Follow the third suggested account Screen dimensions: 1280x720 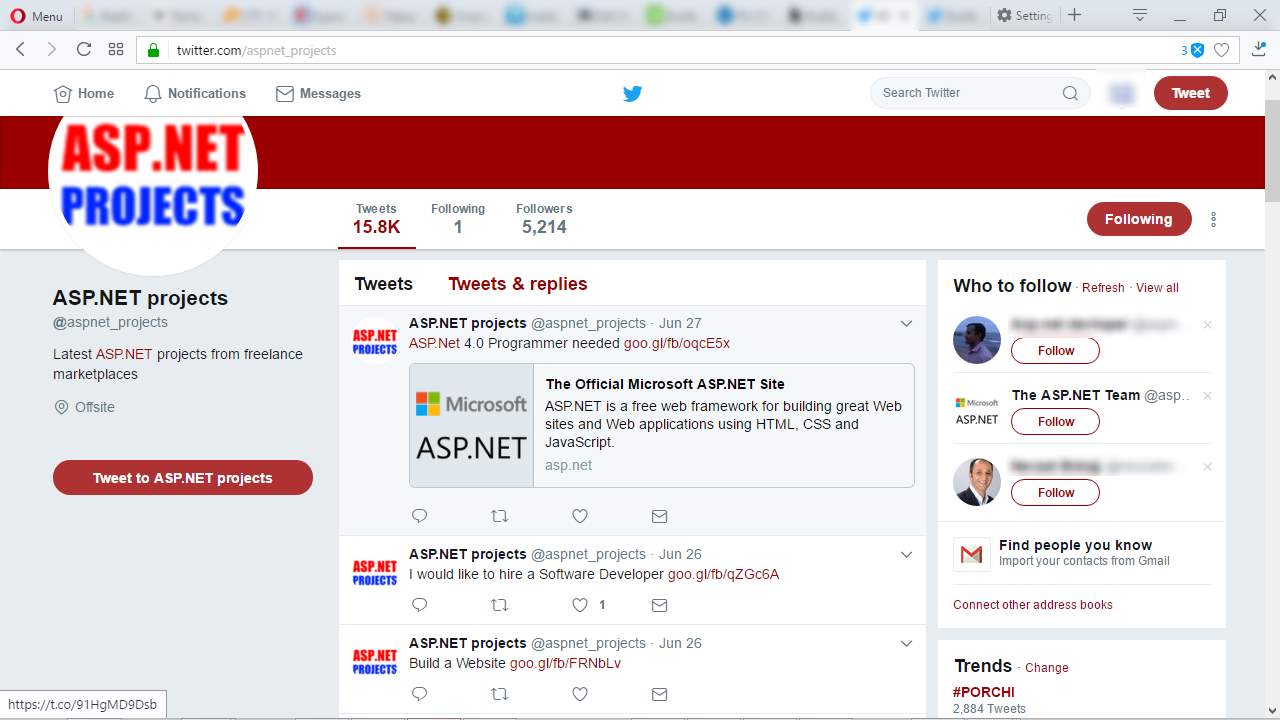click(x=1055, y=493)
